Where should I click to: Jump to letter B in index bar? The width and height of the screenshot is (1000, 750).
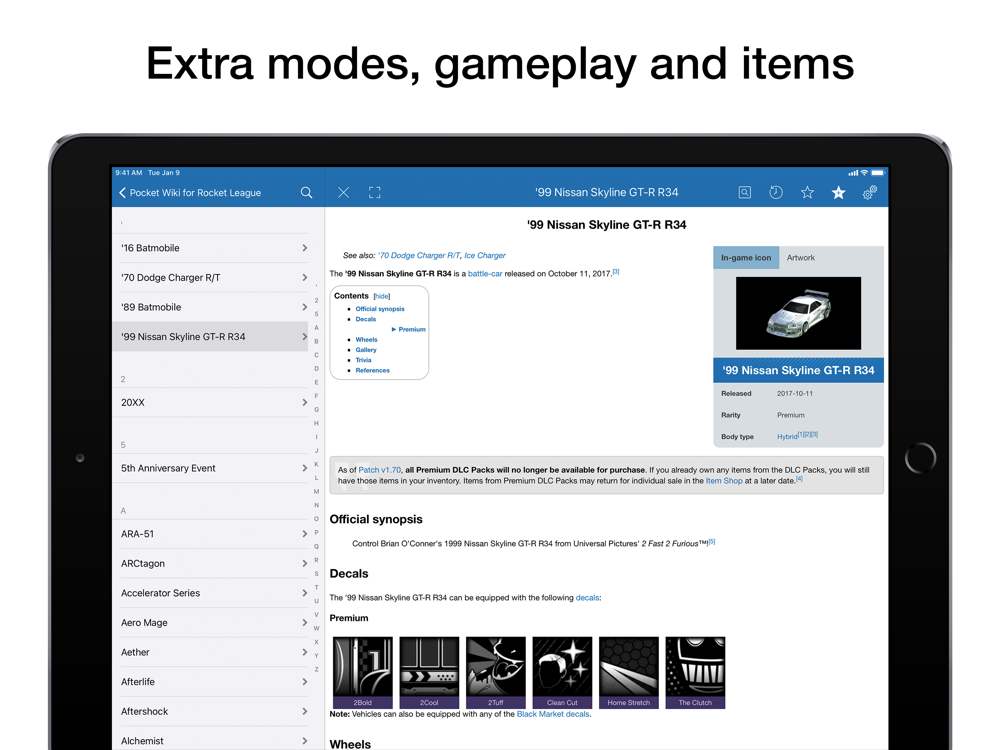click(316, 341)
